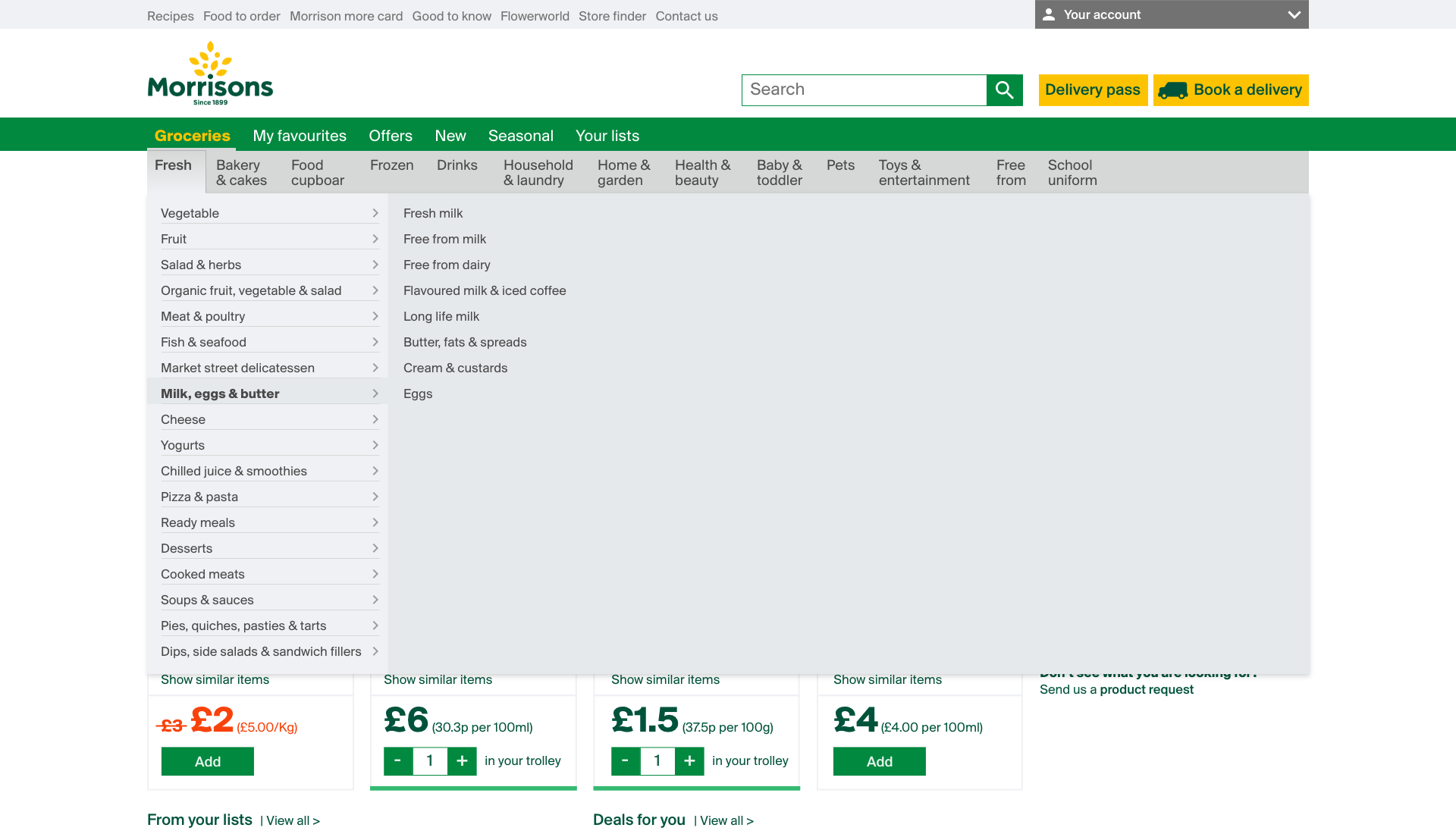The image size is (1456, 834).
Task: Expand Fish & seafood chevron
Action: coord(375,342)
